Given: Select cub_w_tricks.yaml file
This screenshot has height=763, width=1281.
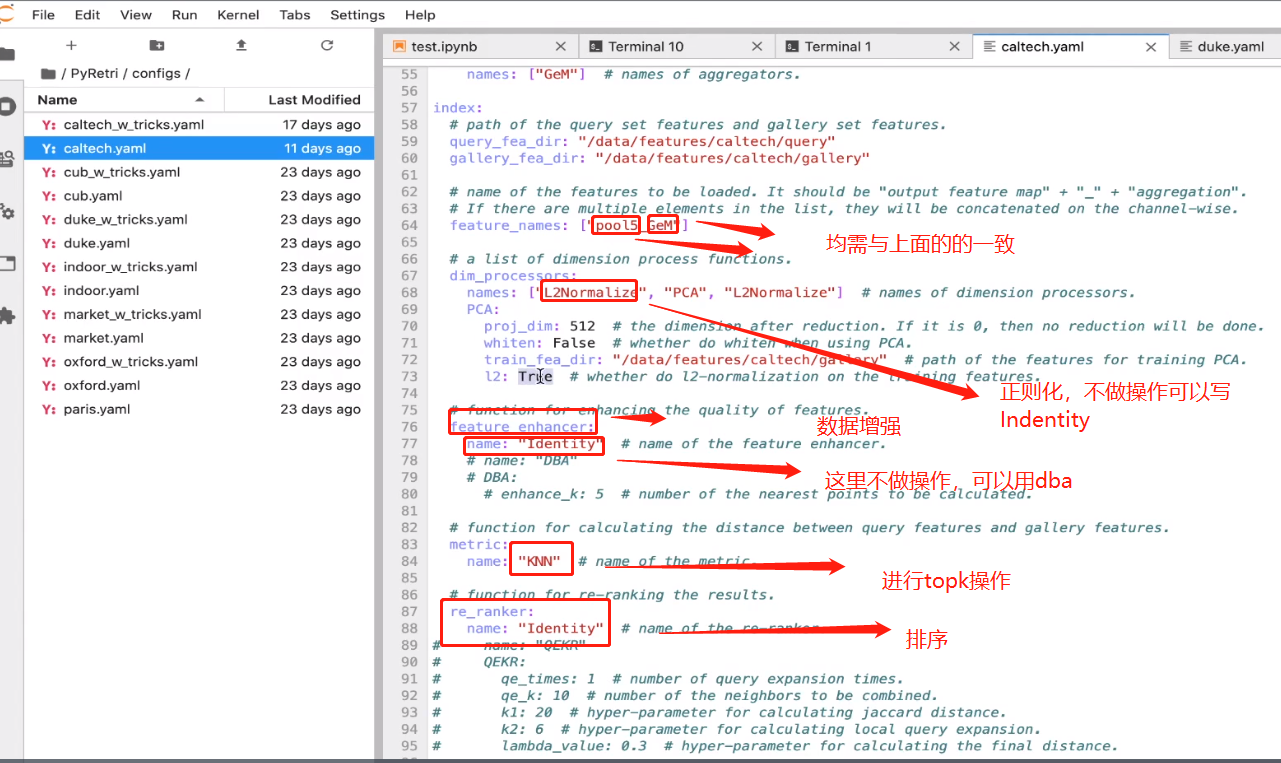Looking at the screenshot, I should [x=200, y=172].
